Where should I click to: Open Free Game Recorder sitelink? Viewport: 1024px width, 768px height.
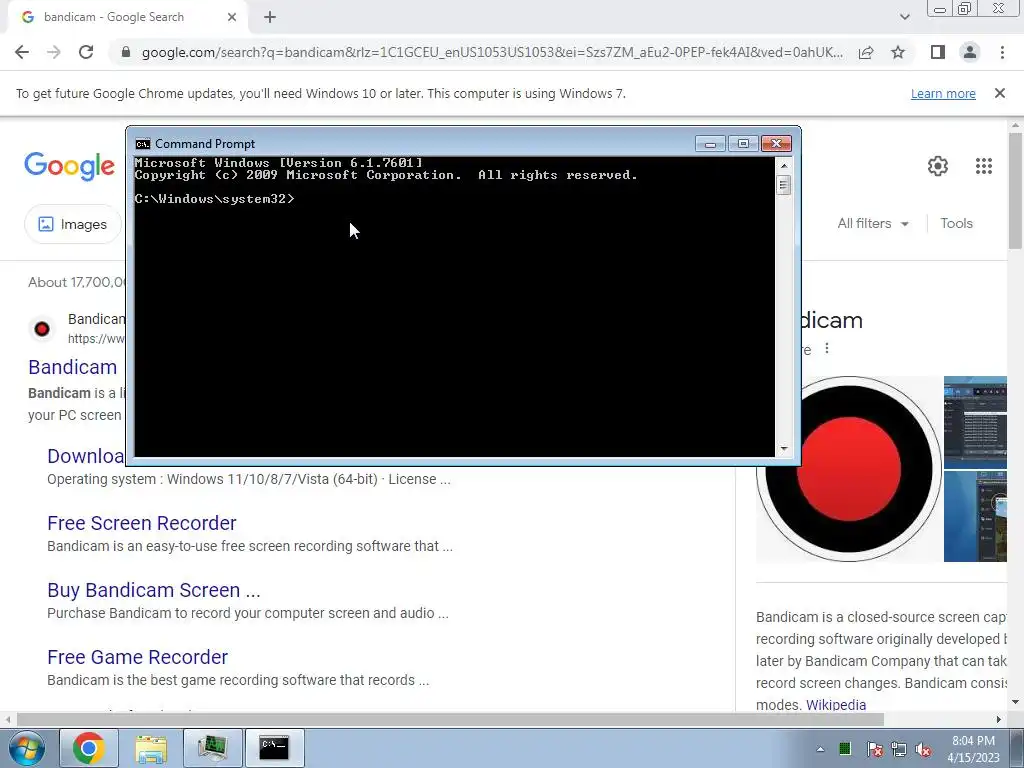(137, 657)
